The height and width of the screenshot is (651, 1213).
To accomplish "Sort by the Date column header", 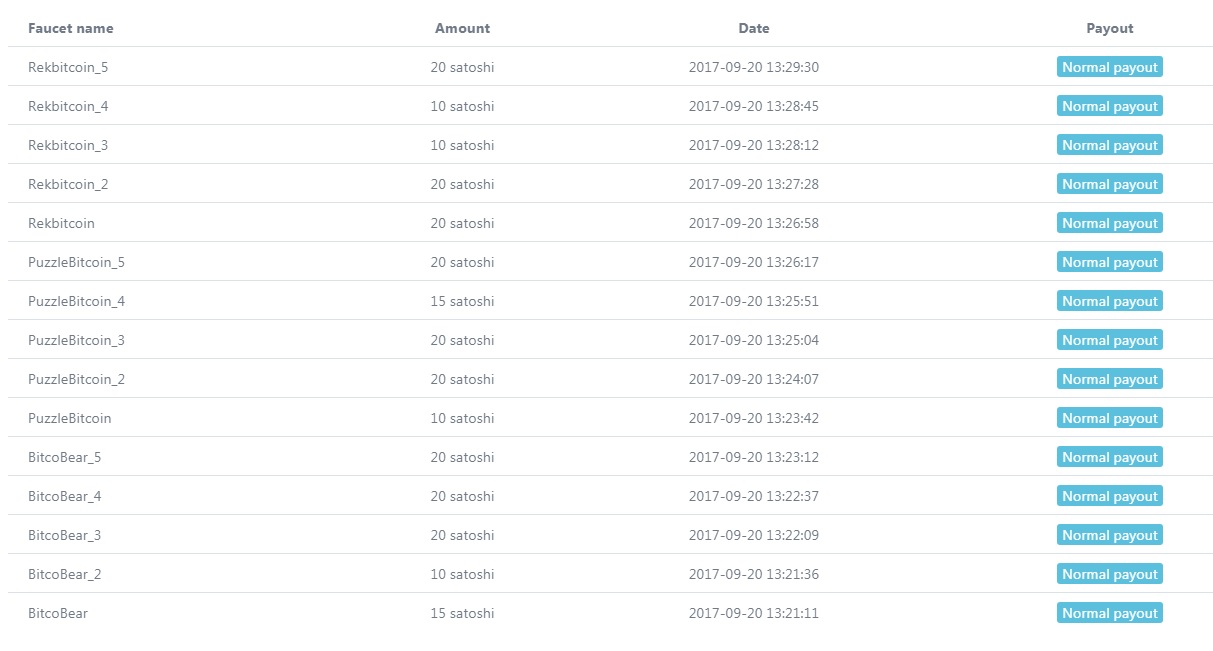I will [x=753, y=28].
